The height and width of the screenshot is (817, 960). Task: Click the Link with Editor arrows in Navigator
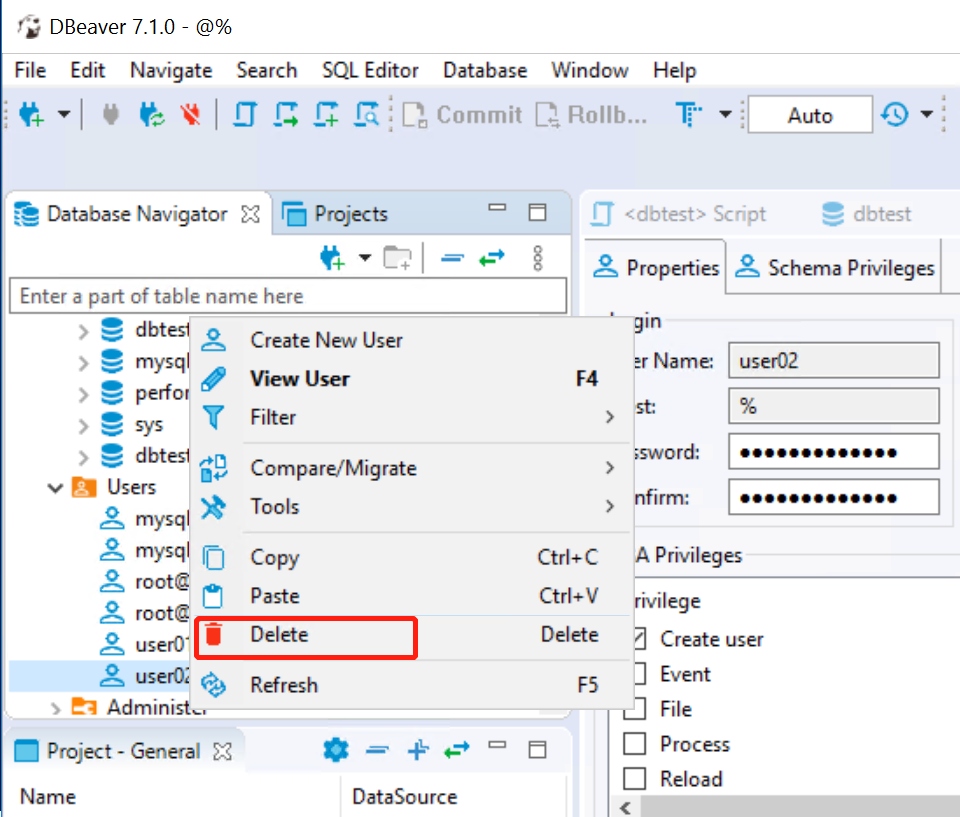tap(491, 258)
